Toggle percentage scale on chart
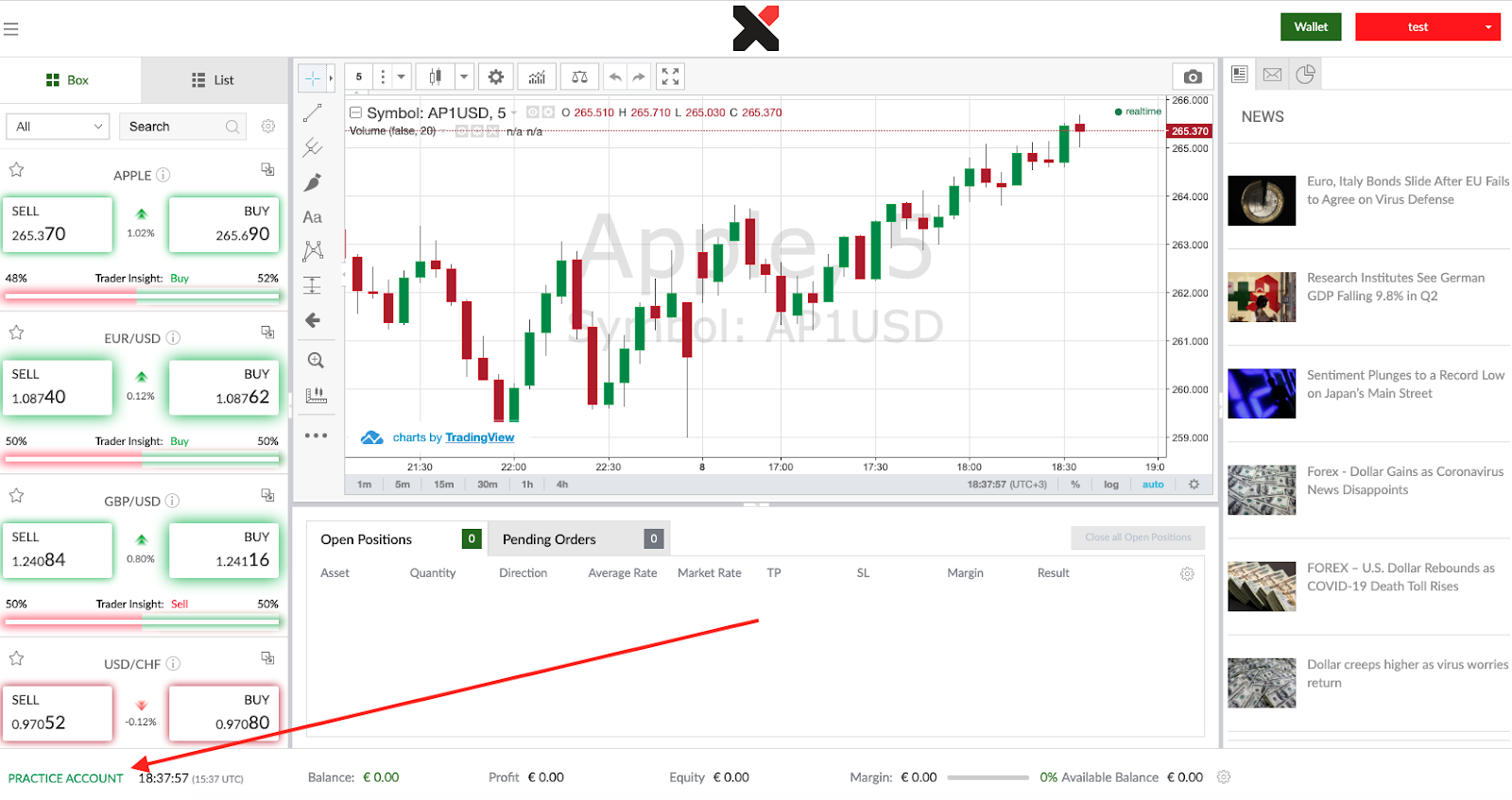Screen dimensions: 1512x800 [1074, 484]
